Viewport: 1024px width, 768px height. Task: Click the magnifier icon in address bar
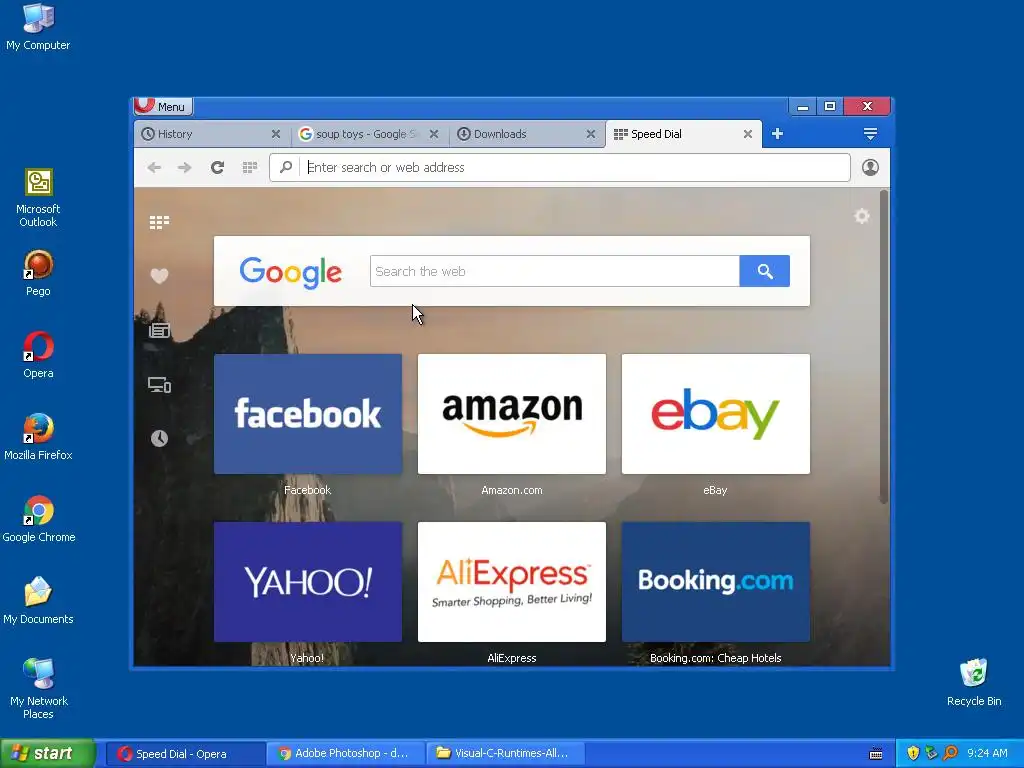[x=286, y=167]
